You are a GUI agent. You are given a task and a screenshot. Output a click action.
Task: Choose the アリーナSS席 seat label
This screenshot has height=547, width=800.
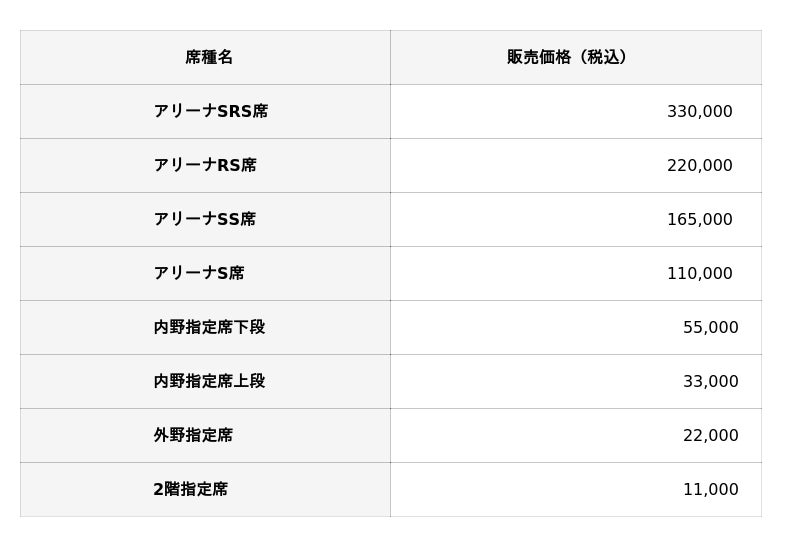tap(205, 220)
